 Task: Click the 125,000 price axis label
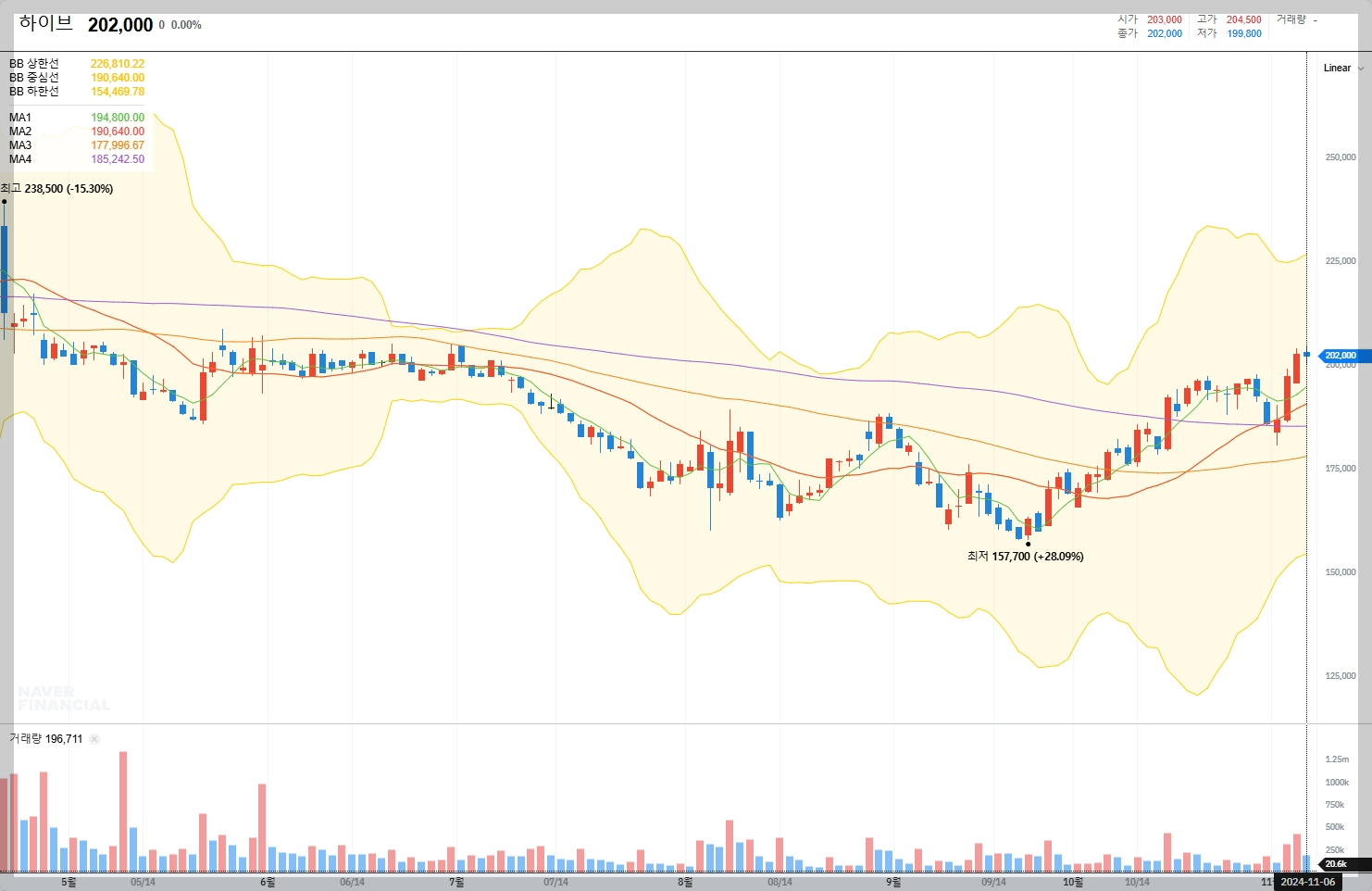pos(1341,676)
